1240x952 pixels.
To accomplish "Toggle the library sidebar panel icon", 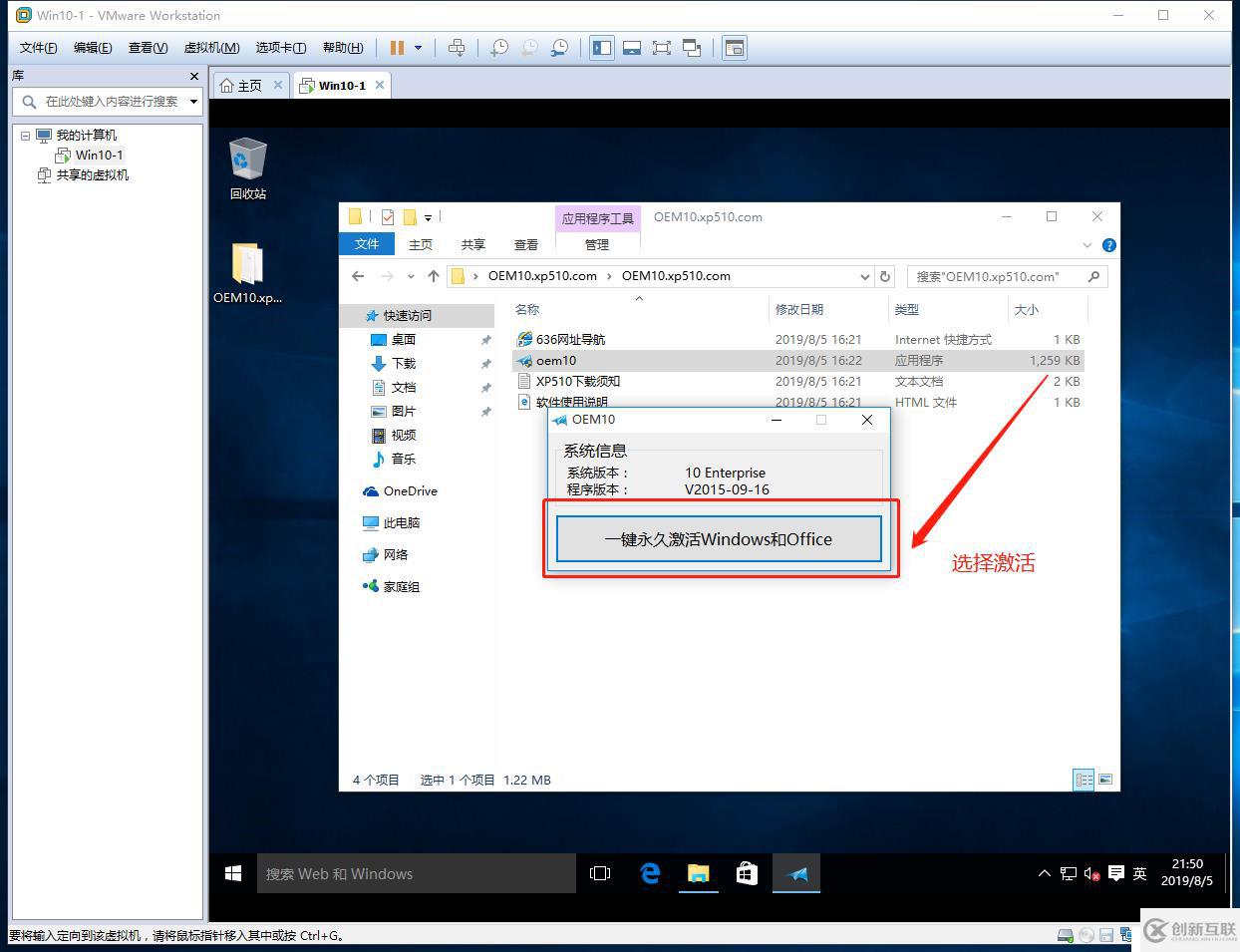I will [601, 47].
